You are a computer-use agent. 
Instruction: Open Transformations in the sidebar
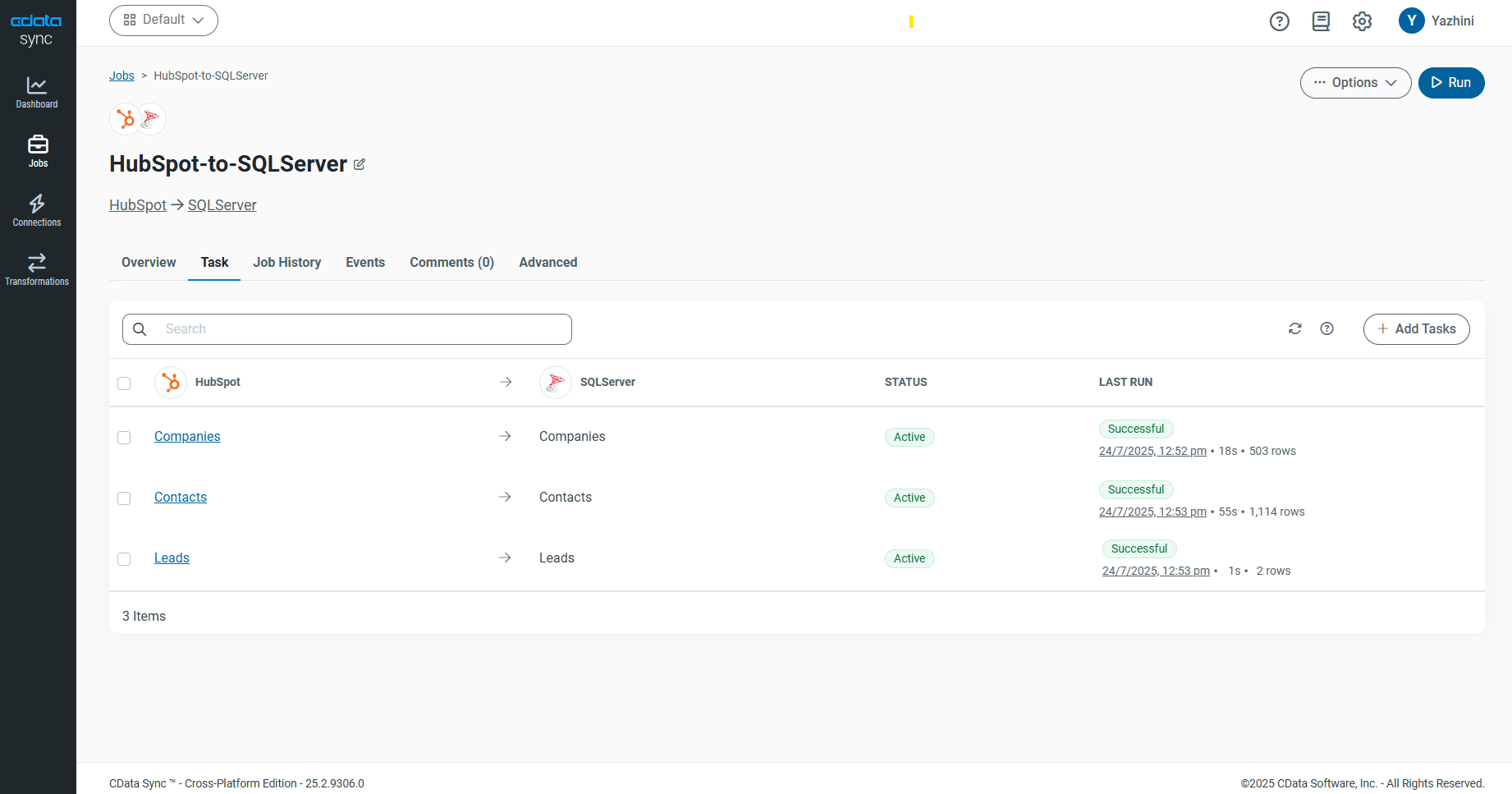click(x=37, y=269)
